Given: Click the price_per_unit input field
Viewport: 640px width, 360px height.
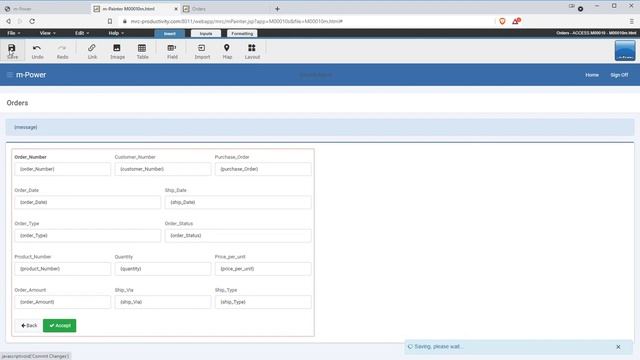Looking at the screenshot, I should click(263, 269).
